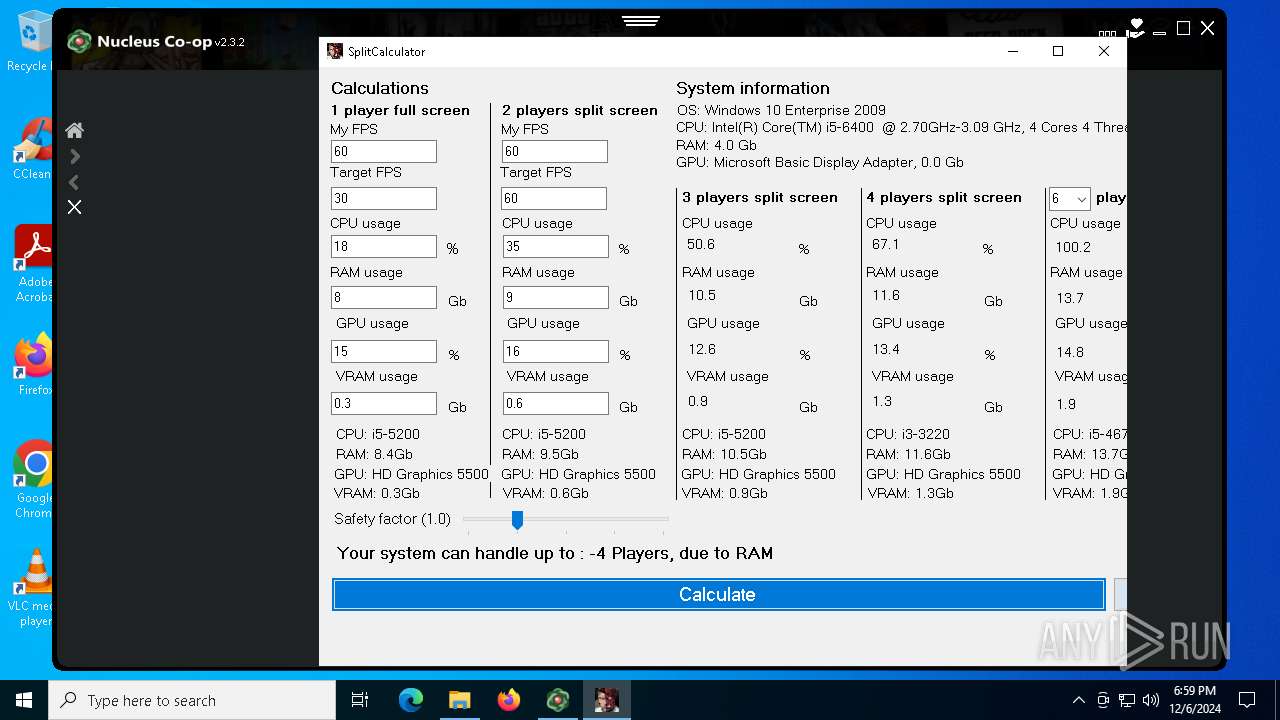Image resolution: width=1280 pixels, height=720 pixels.
Task: Launch Microsoft Edge from taskbar
Action: [x=411, y=700]
